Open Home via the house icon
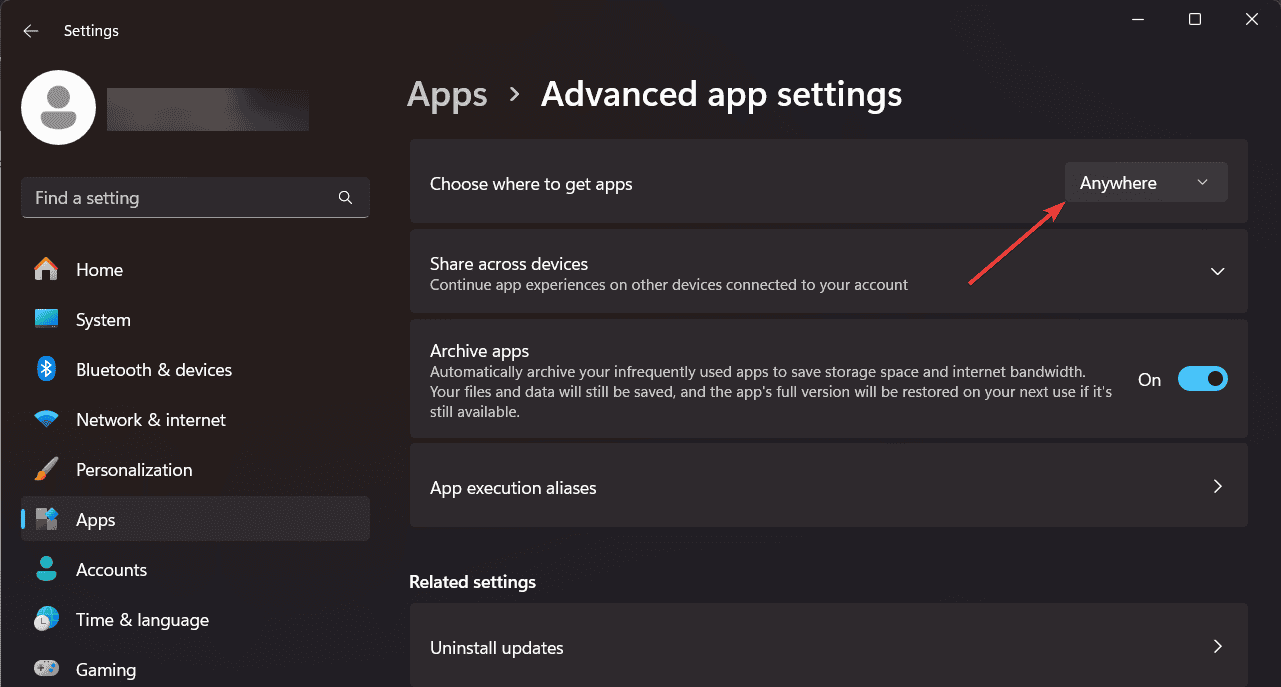 46,270
